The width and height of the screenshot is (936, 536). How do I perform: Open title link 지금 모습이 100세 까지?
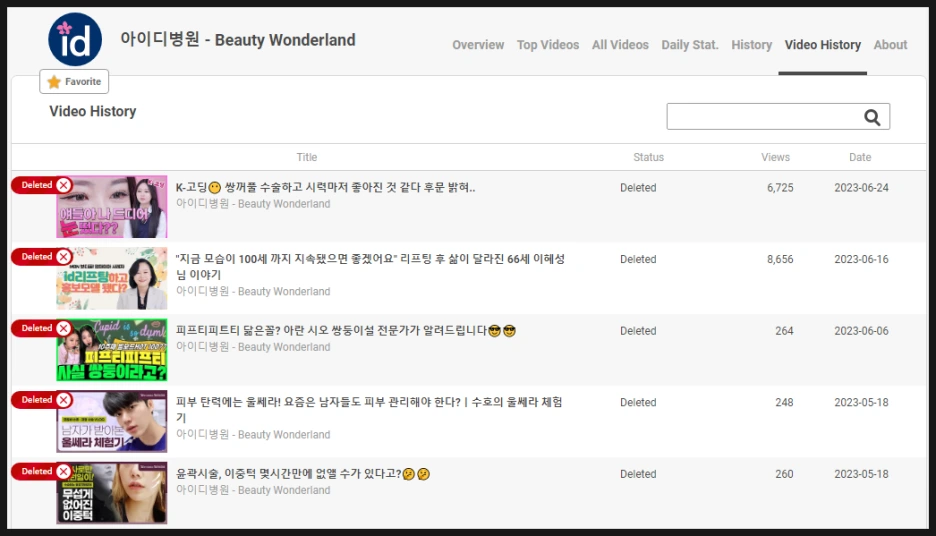370,267
